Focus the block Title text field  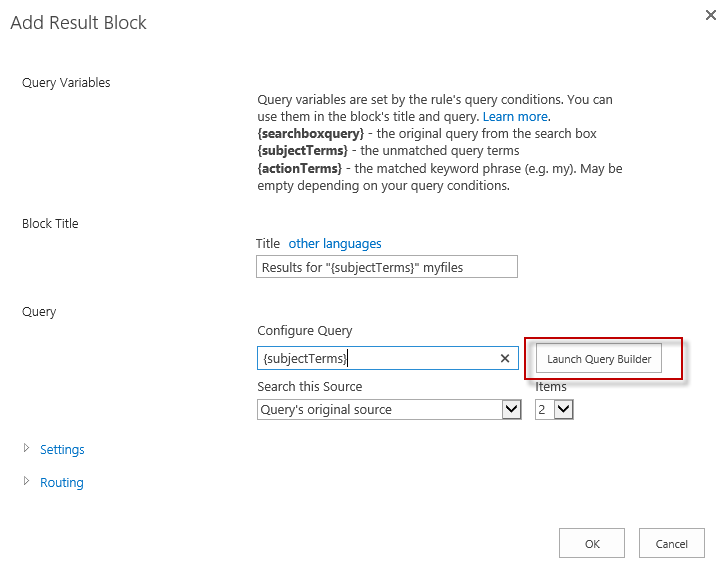[x=386, y=267]
